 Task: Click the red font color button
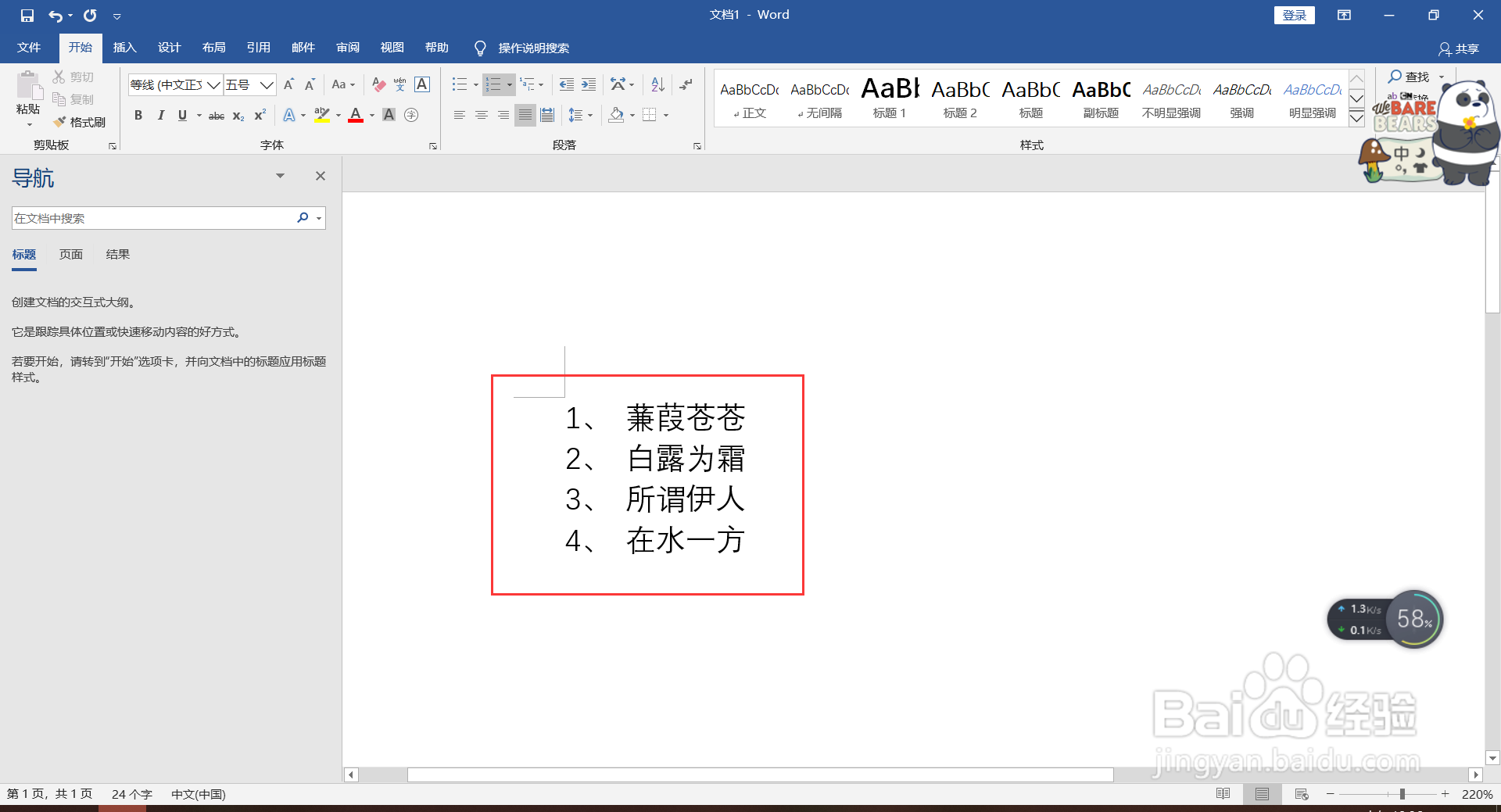pyautogui.click(x=356, y=115)
